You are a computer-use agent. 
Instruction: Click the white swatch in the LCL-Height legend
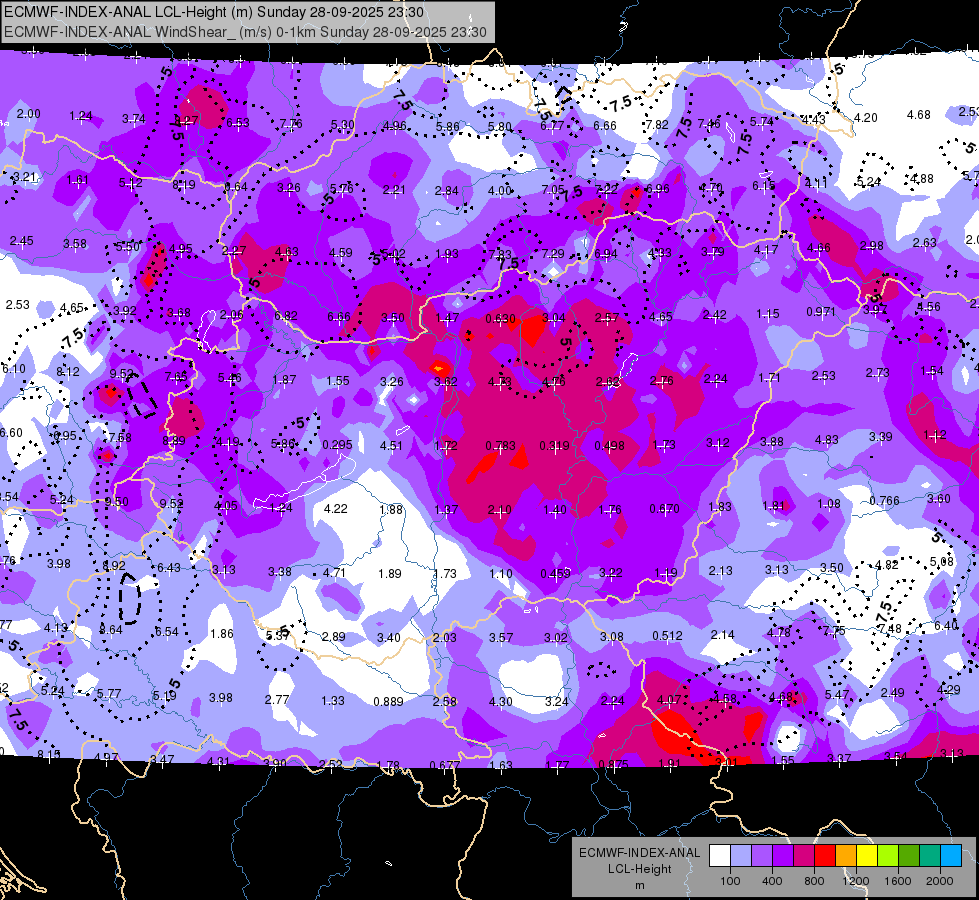tap(720, 856)
